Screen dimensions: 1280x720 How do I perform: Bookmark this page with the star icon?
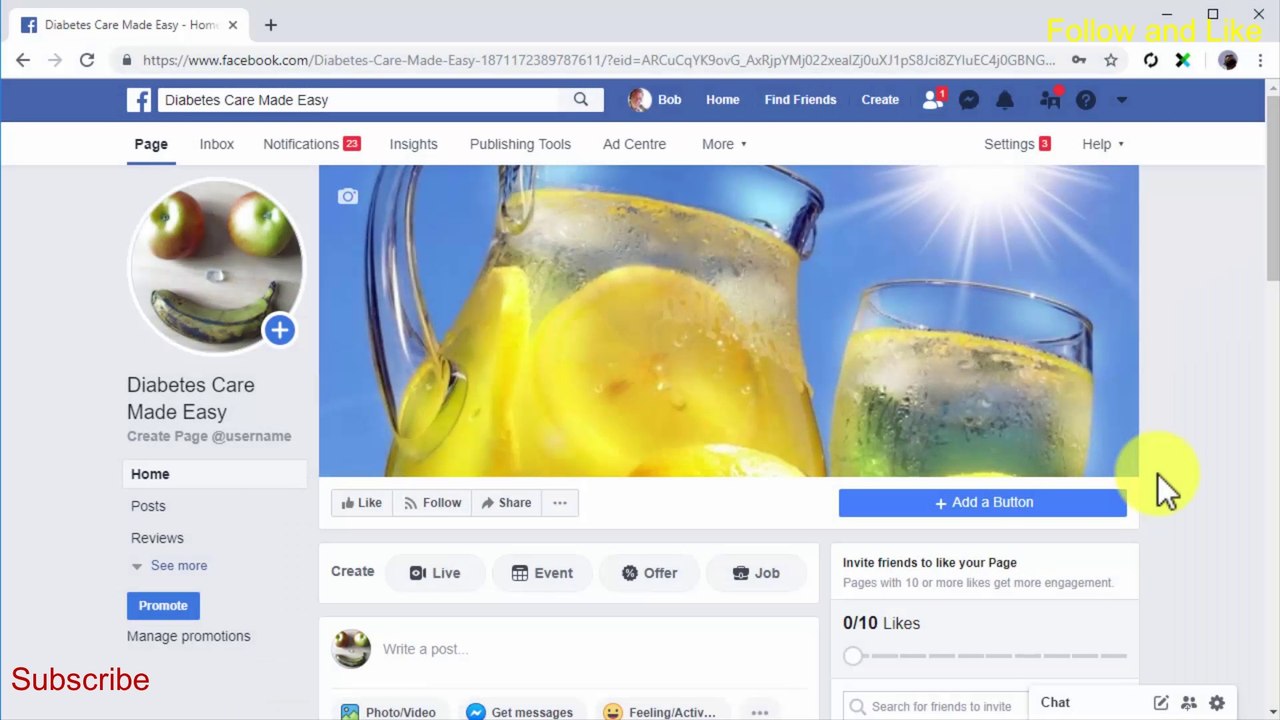tap(1111, 60)
